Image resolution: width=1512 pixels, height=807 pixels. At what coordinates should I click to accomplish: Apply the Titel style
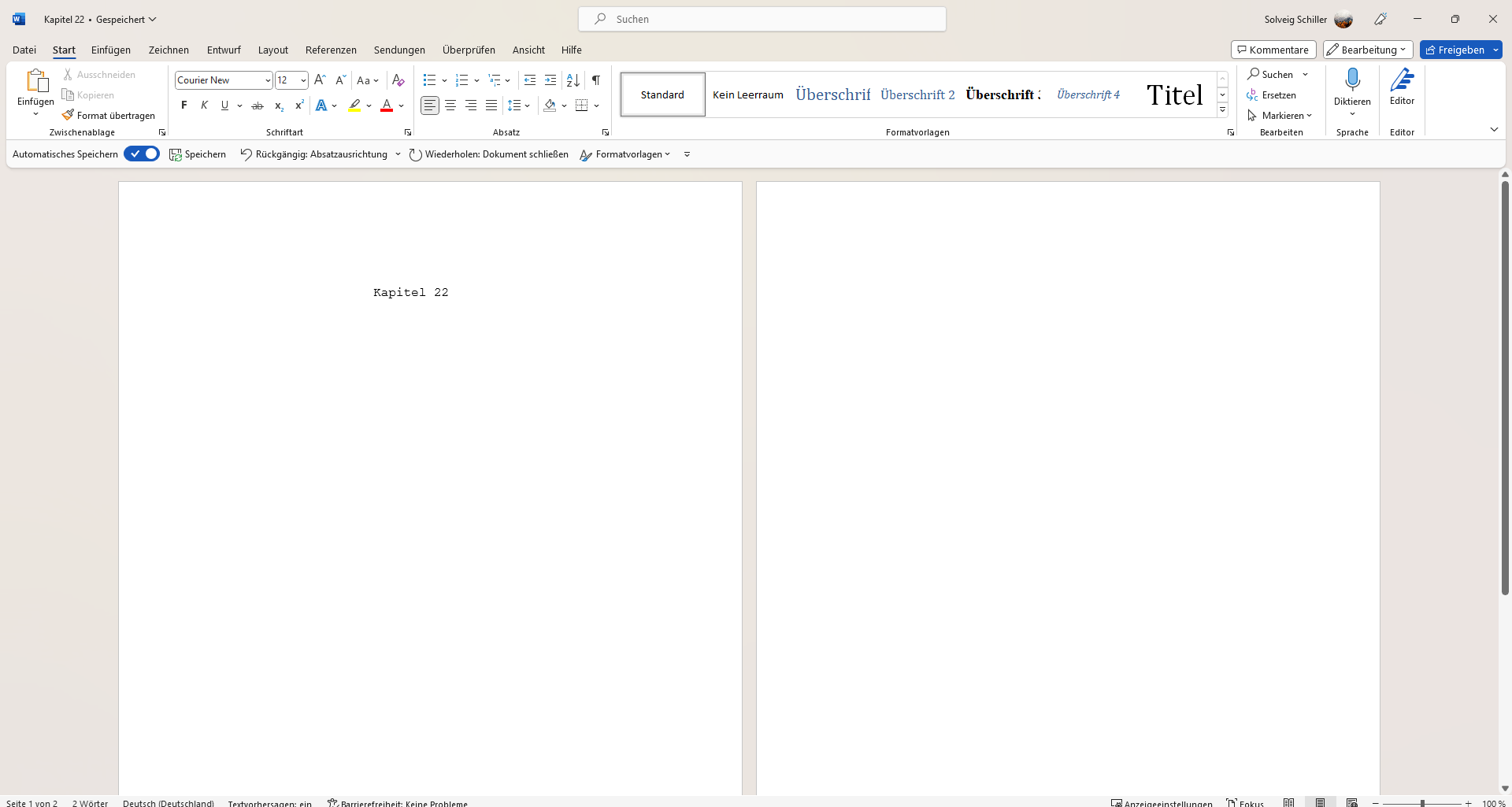[x=1174, y=94]
